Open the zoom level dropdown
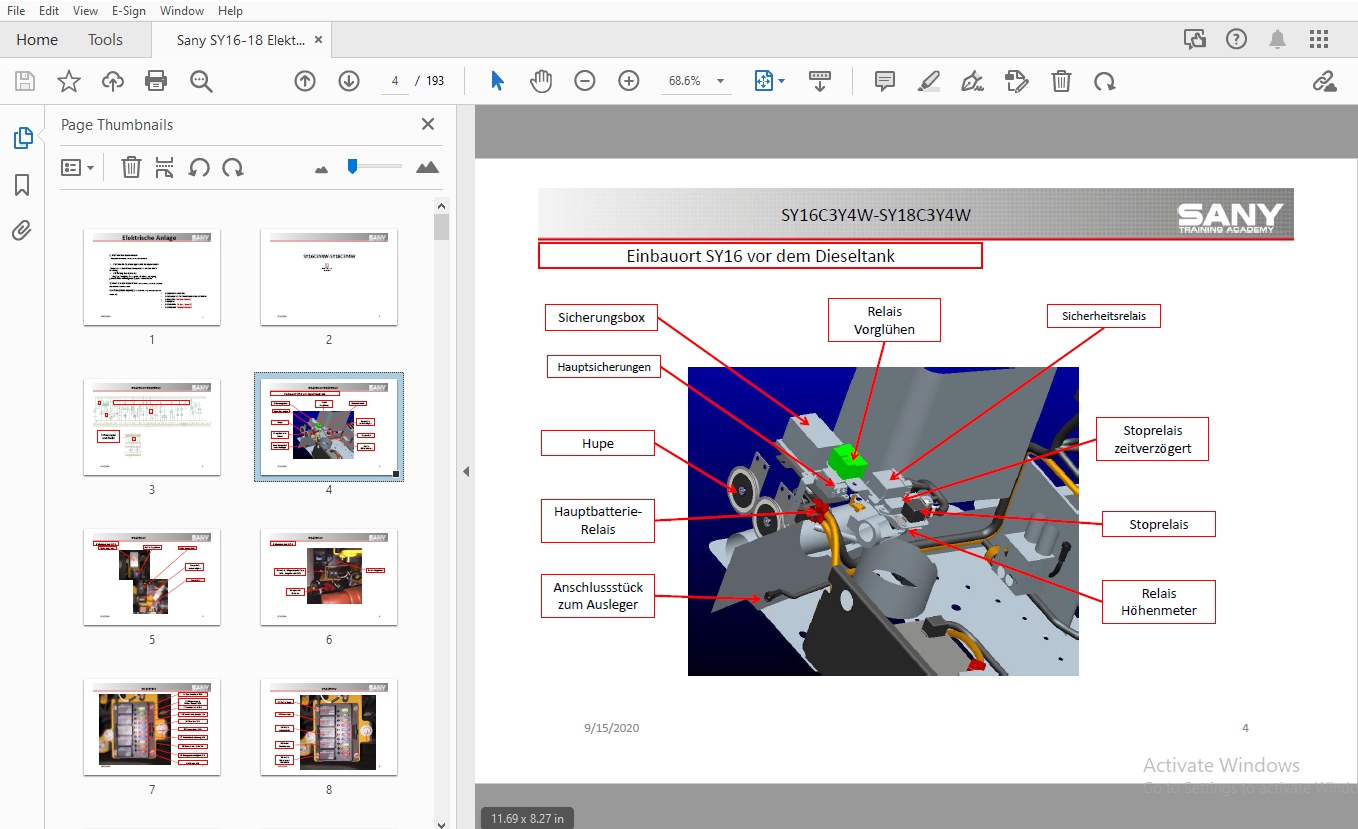Image resolution: width=1358 pixels, height=829 pixels. (720, 81)
